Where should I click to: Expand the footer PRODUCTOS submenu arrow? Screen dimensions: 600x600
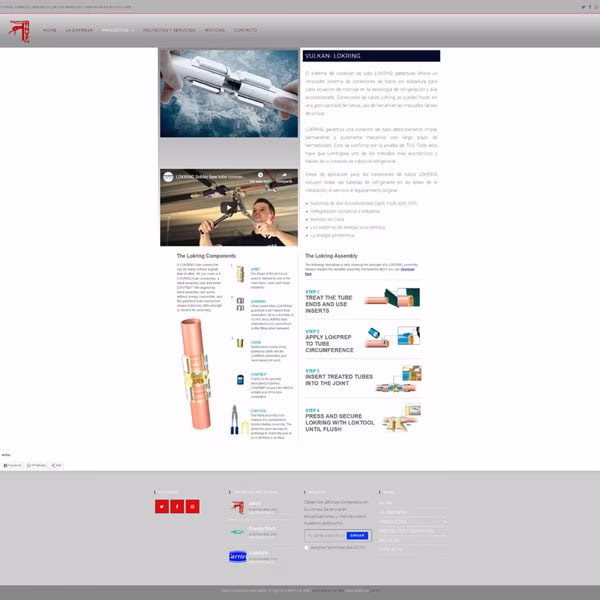(x=445, y=522)
